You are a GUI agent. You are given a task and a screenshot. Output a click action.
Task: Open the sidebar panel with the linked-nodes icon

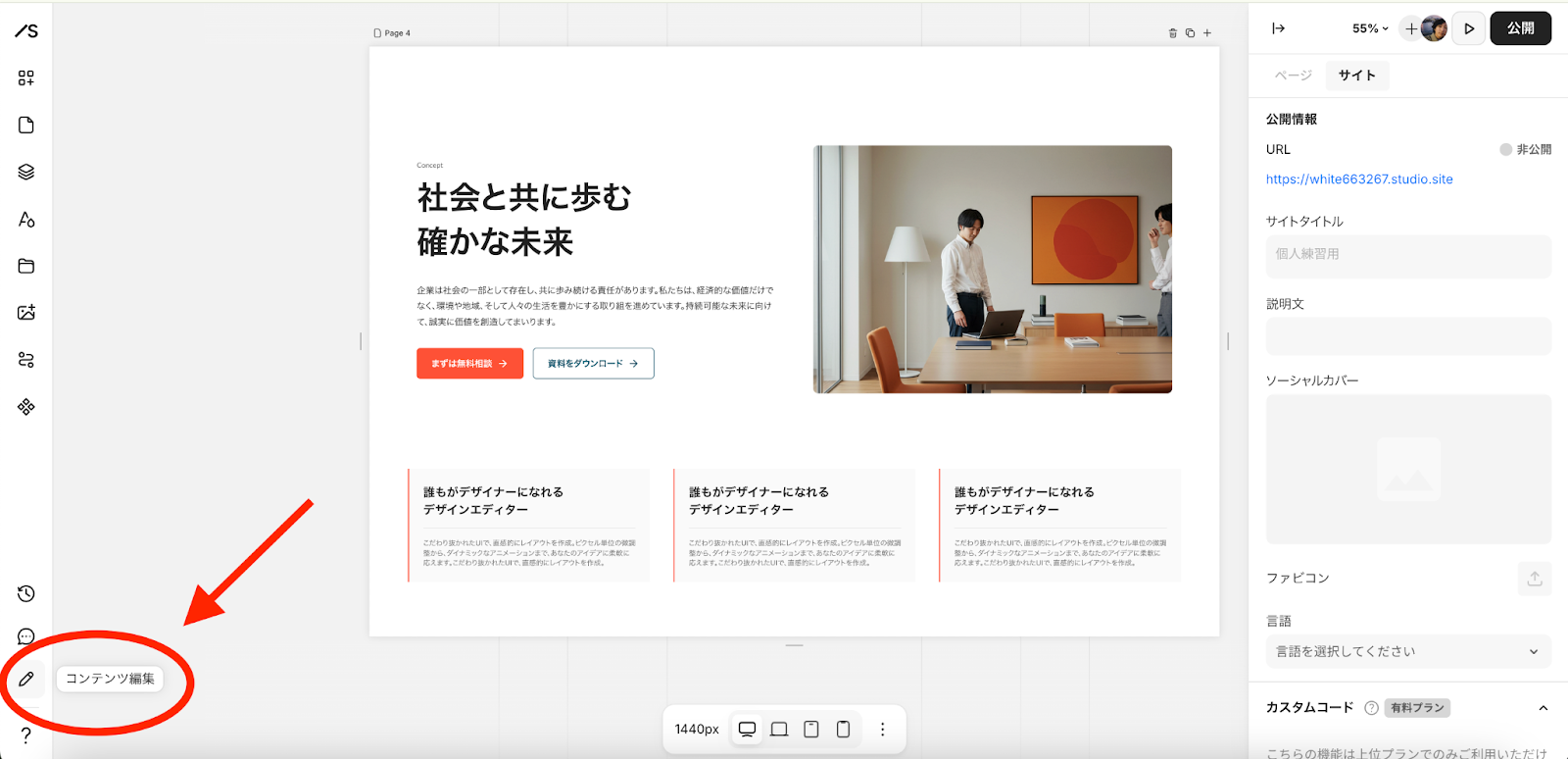point(26,360)
